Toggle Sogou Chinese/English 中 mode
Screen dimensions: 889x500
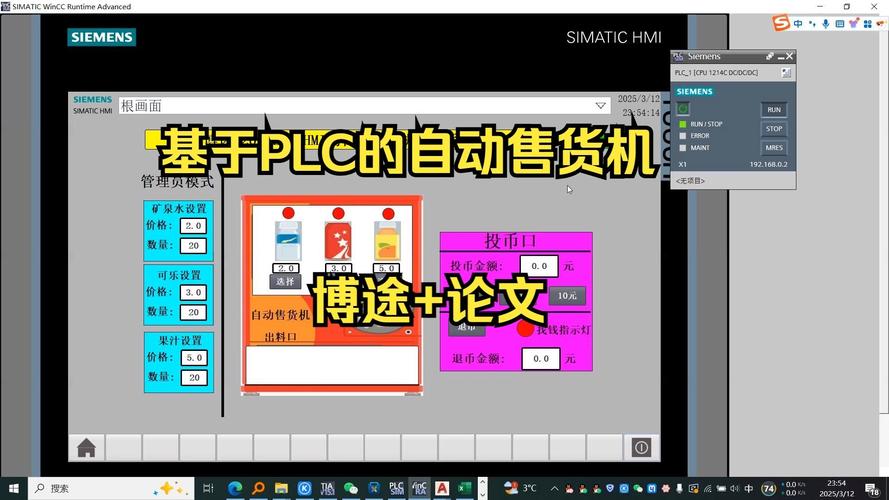pos(798,23)
